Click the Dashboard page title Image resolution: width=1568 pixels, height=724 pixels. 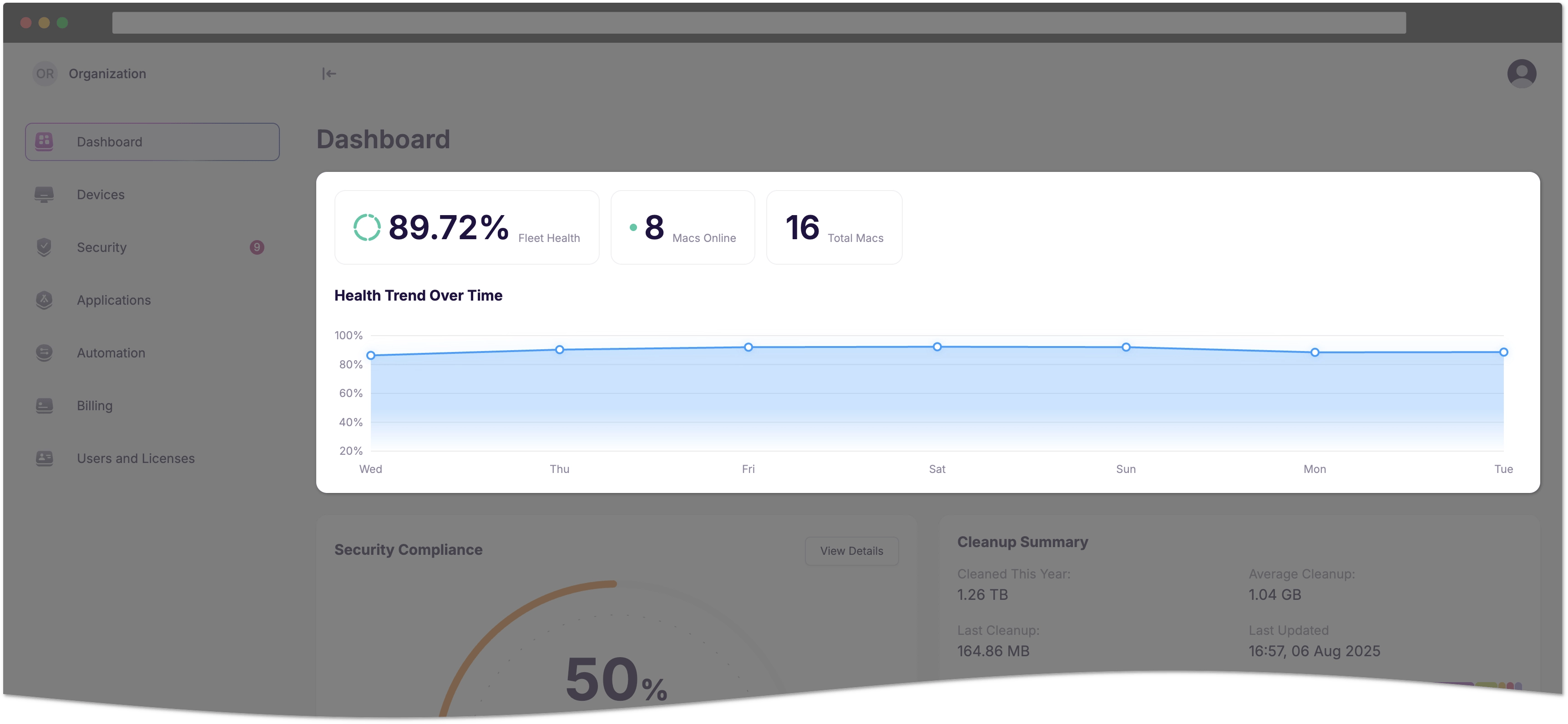[x=384, y=139]
